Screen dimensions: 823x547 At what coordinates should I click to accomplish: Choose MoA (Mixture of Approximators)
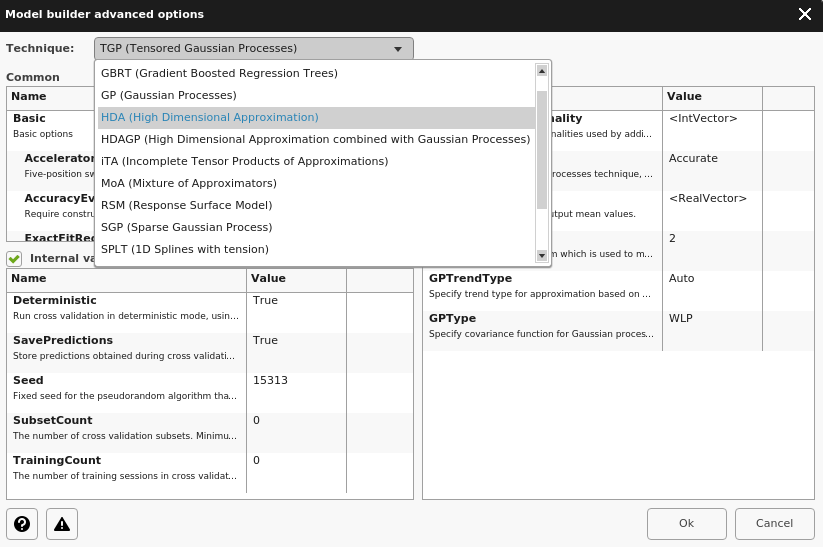[189, 183]
